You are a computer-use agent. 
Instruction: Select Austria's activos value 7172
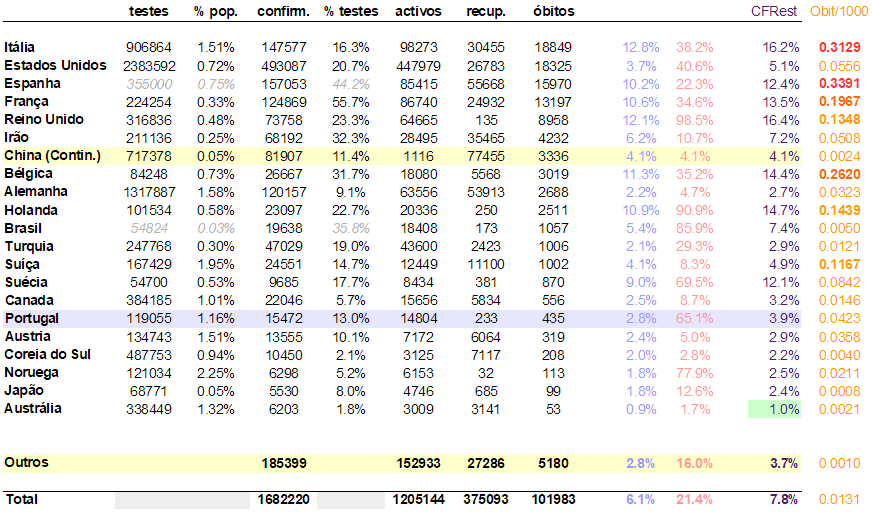click(418, 337)
